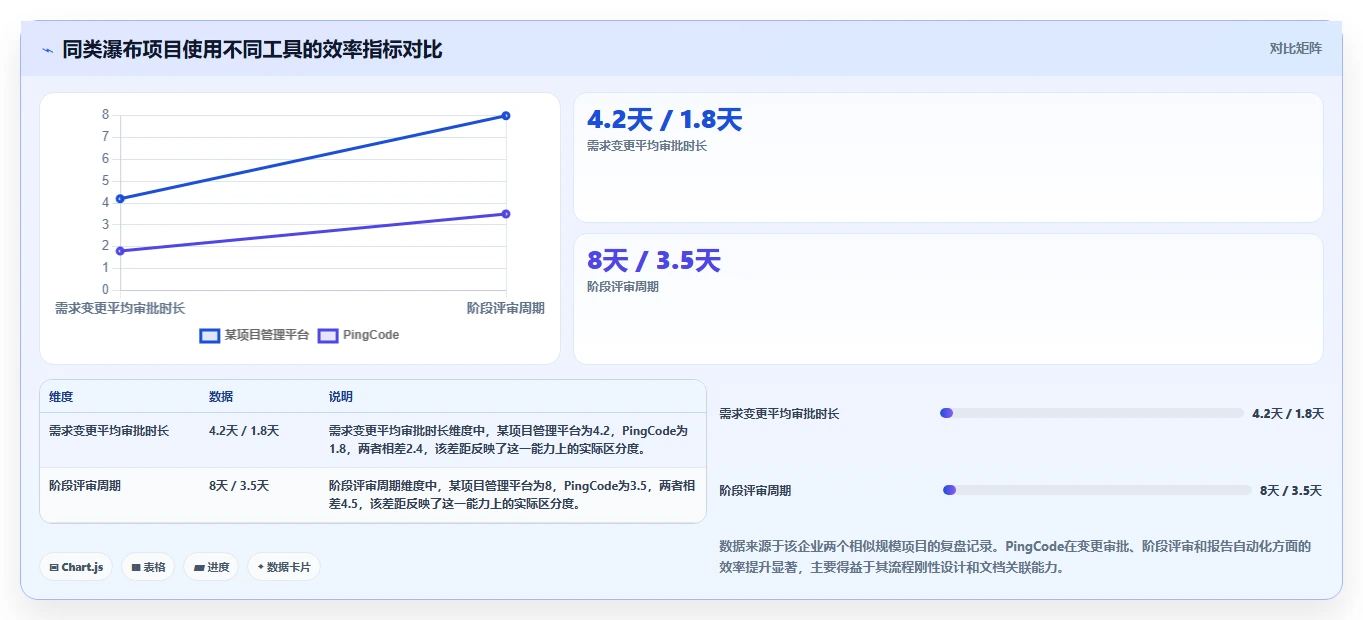1363x620 pixels.
Task: Click the 阶段评审周期 caption in data card
Action: 623,287
